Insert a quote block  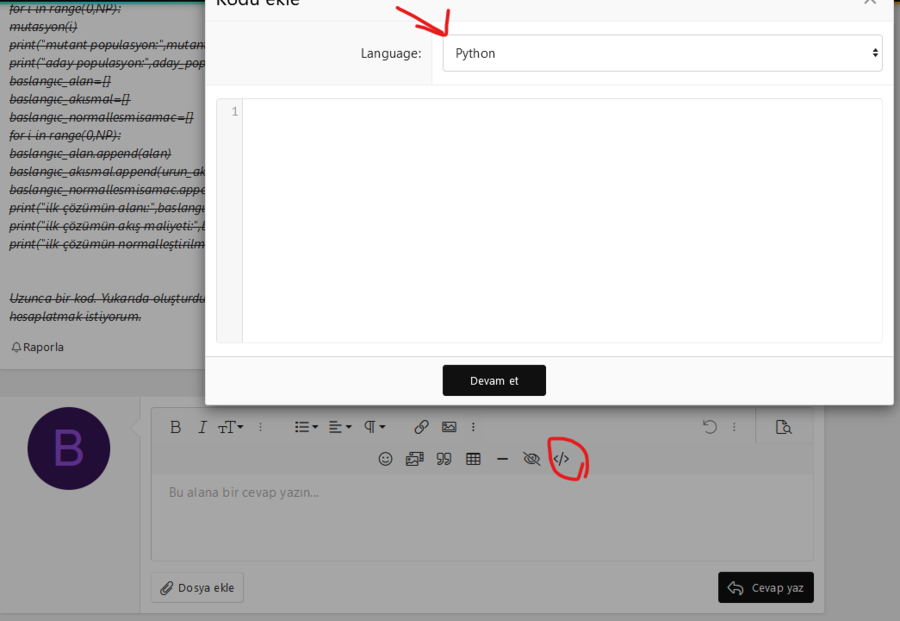coord(444,459)
